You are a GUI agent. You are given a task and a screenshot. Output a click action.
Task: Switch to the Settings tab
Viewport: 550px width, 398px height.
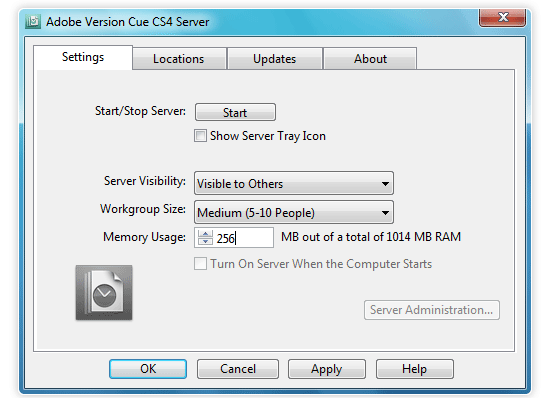83,58
